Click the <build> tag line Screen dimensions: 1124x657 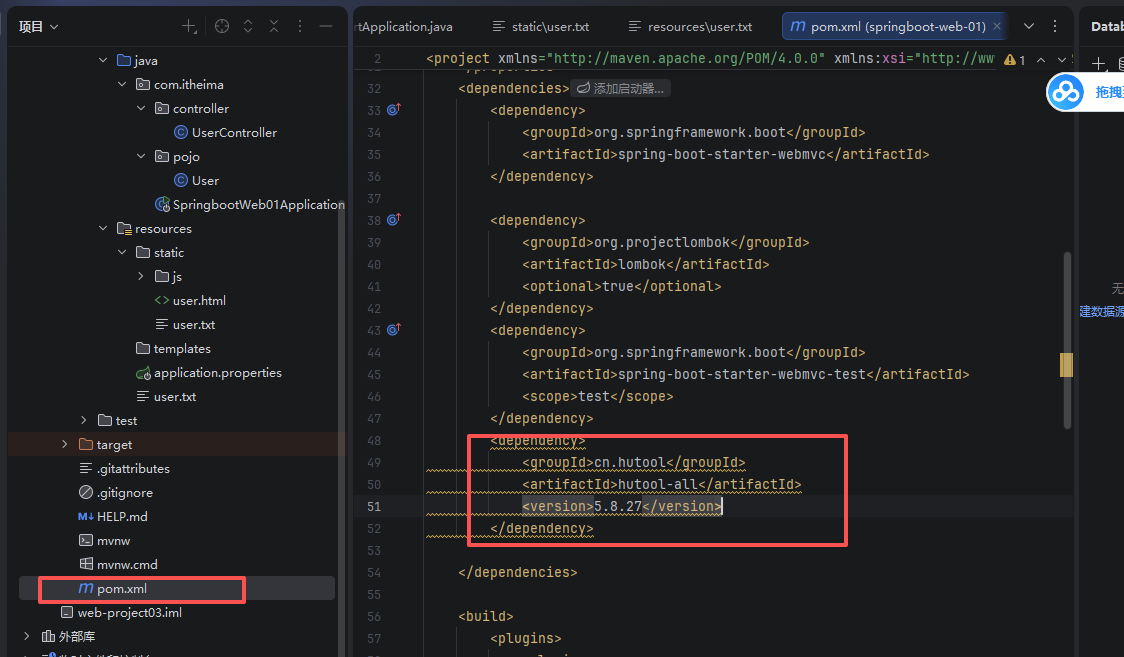(x=486, y=616)
